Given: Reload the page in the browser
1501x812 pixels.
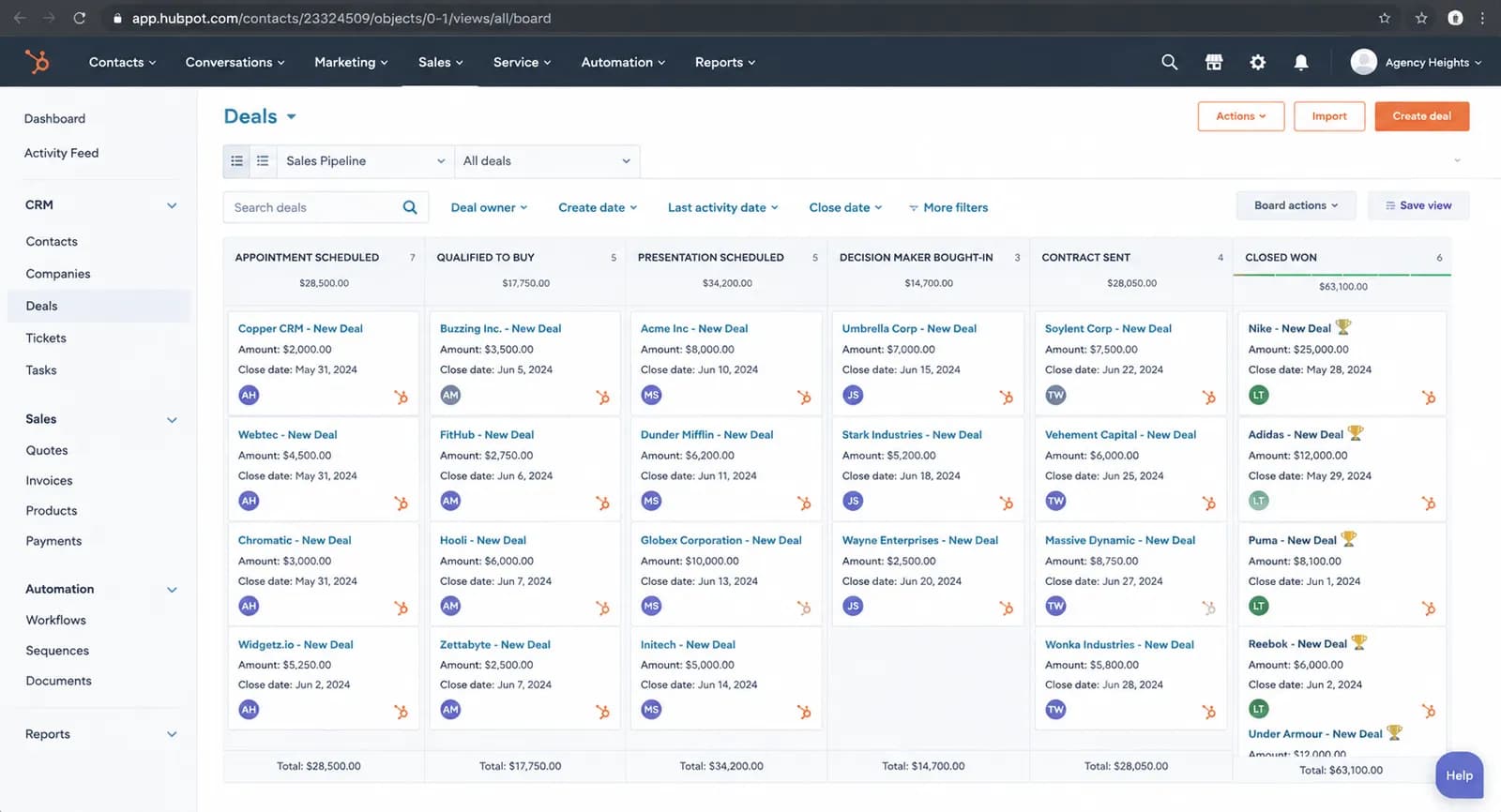Looking at the screenshot, I should click(x=80, y=18).
